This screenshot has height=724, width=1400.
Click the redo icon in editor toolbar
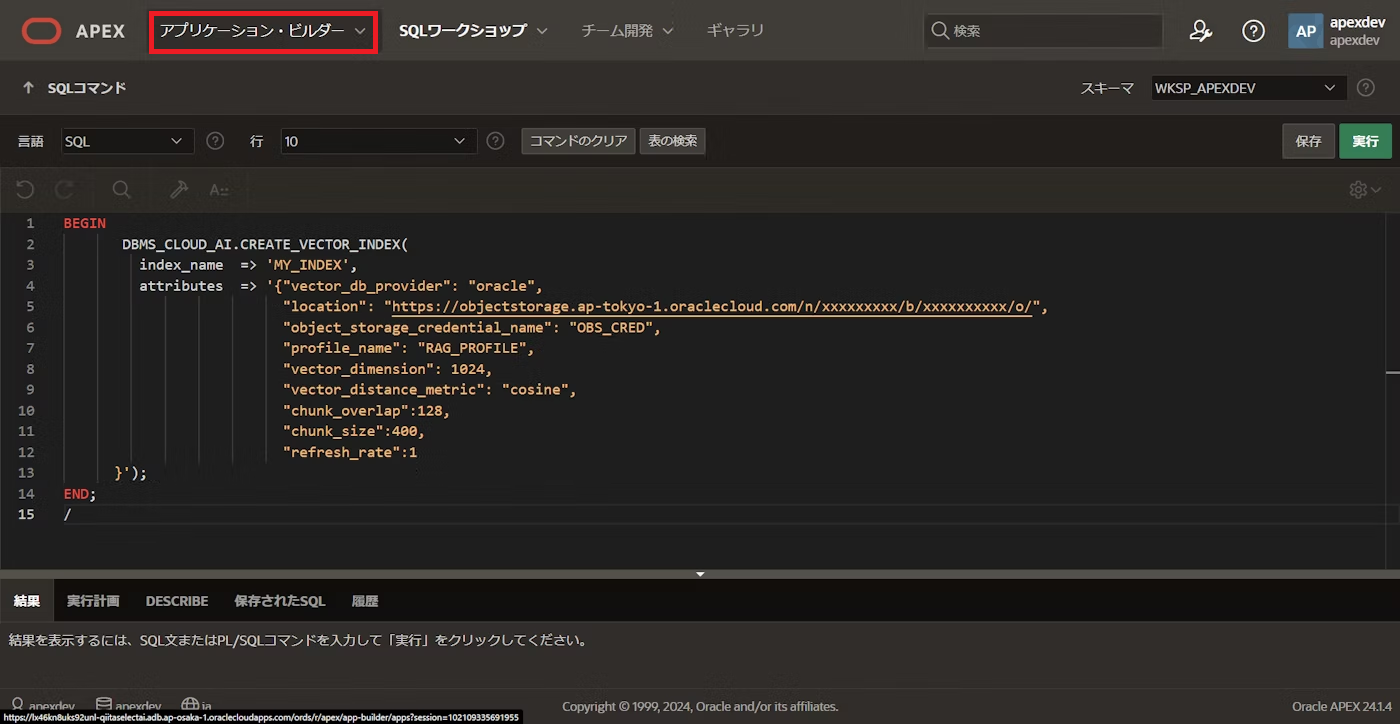65,190
